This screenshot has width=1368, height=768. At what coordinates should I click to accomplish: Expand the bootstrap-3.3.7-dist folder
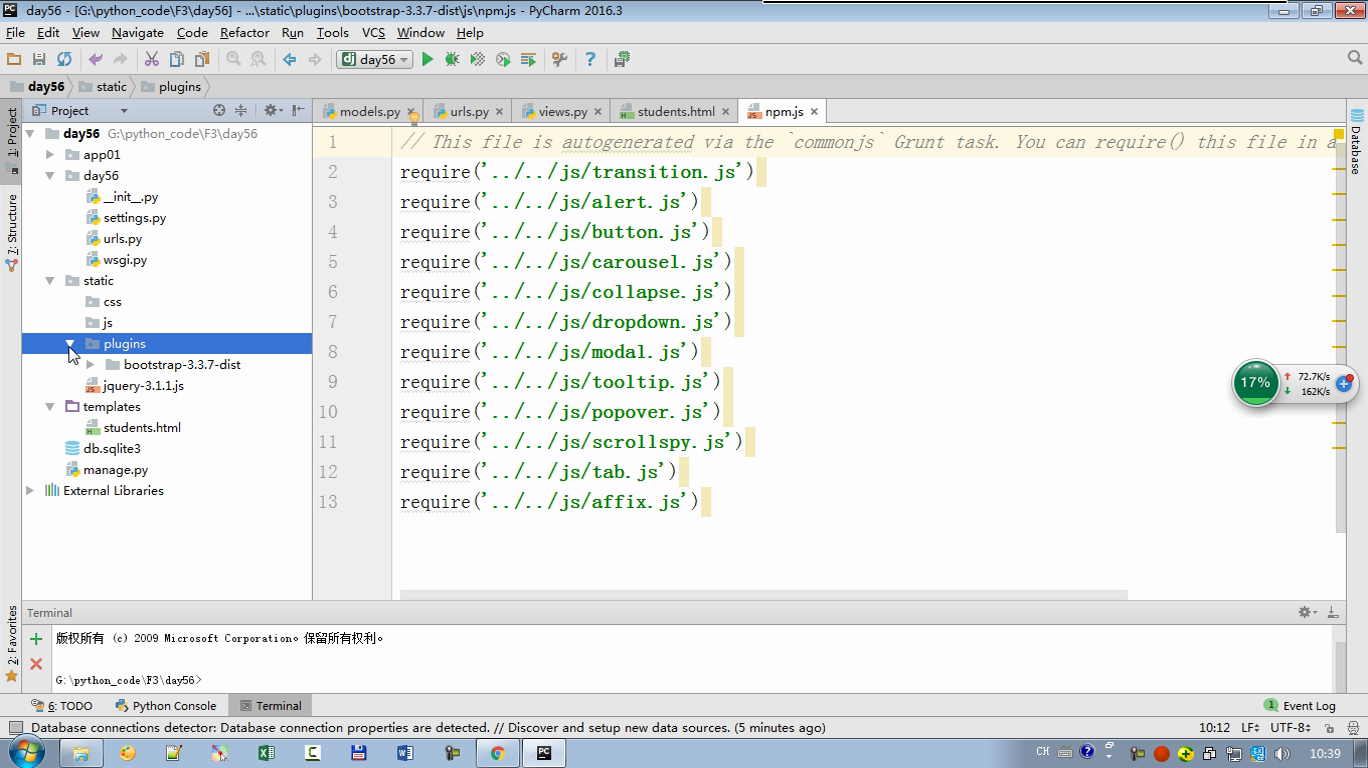pyautogui.click(x=91, y=365)
